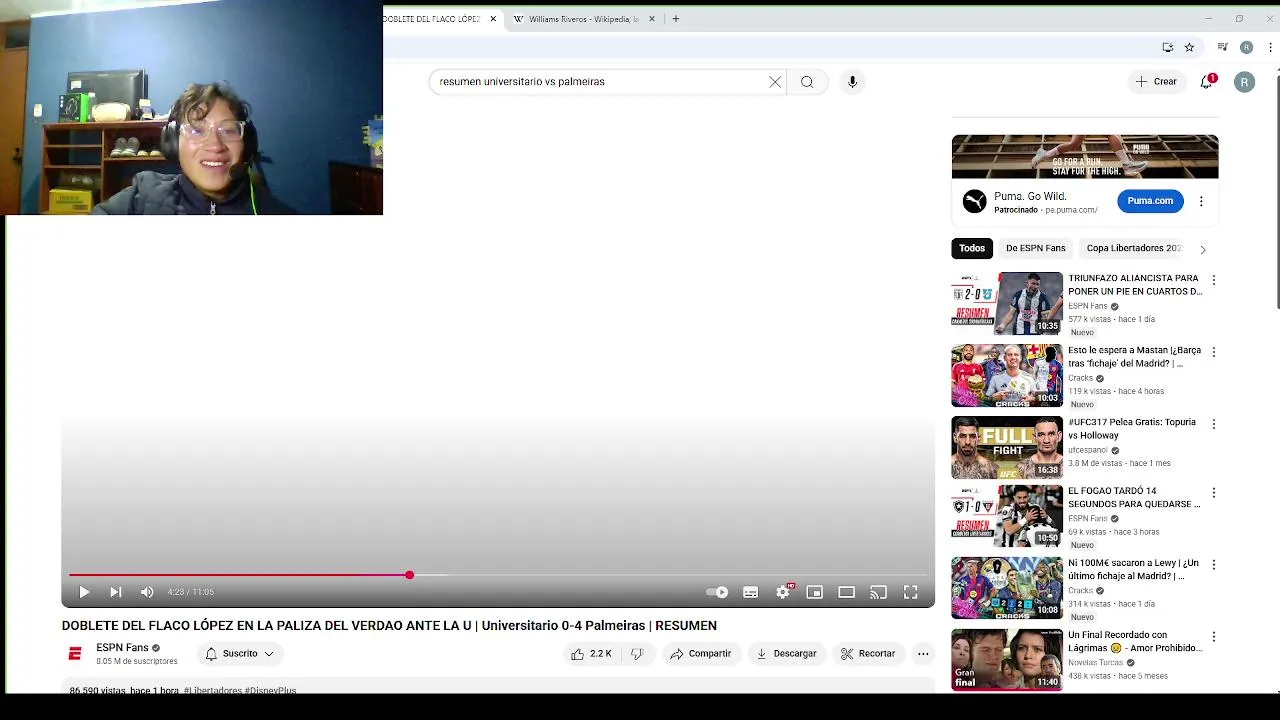Click the DisneyPlus hashtag
Screen dimensions: 1280x720
tap(270, 691)
